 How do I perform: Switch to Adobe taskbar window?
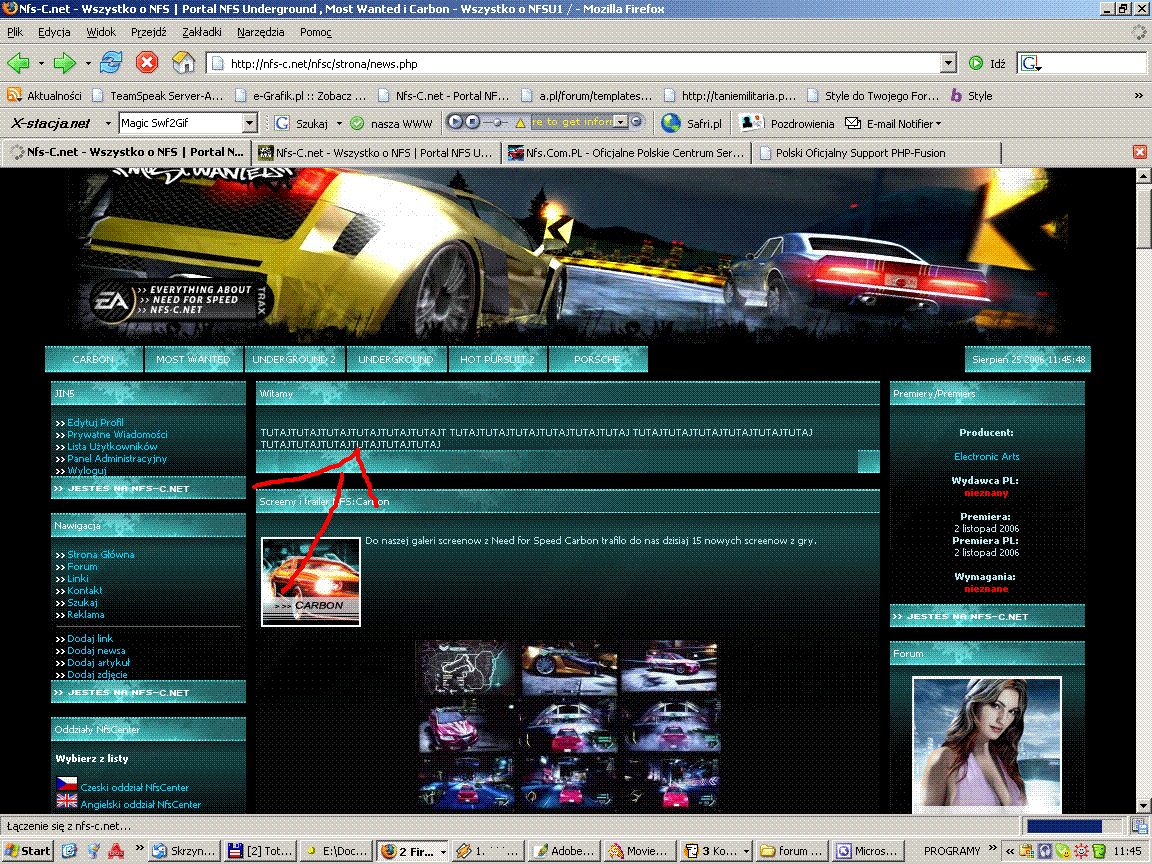click(x=564, y=851)
